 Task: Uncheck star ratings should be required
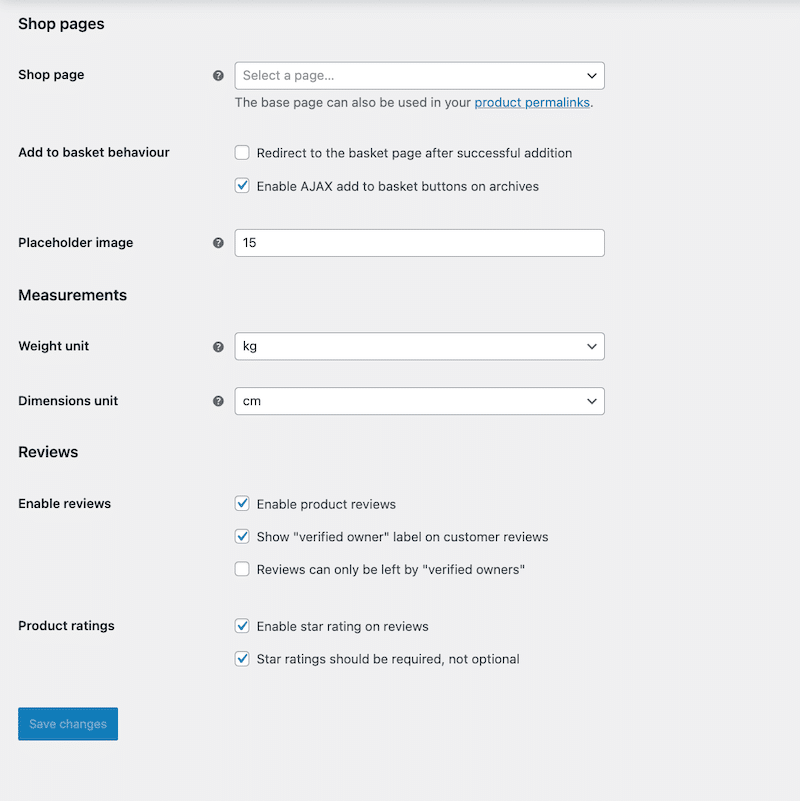(241, 659)
